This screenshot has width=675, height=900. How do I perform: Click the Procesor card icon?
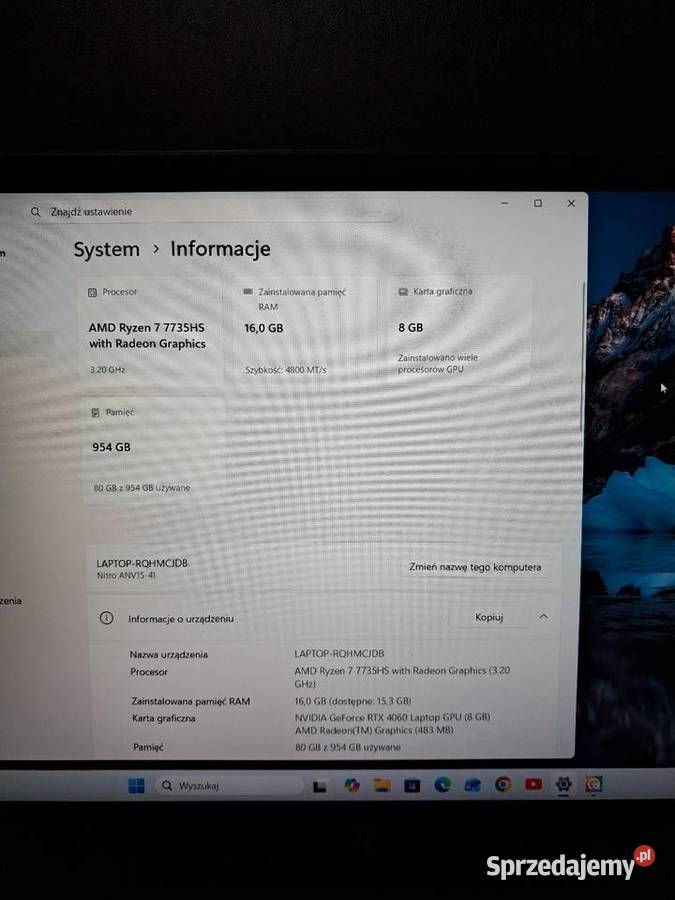[92, 292]
